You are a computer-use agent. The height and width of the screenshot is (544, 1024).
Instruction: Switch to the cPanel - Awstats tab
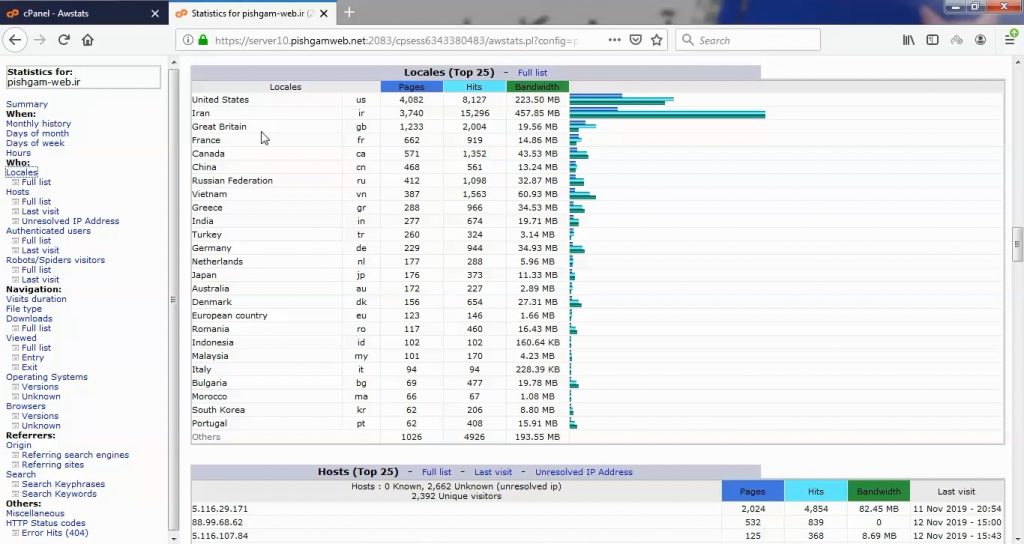pos(82,13)
